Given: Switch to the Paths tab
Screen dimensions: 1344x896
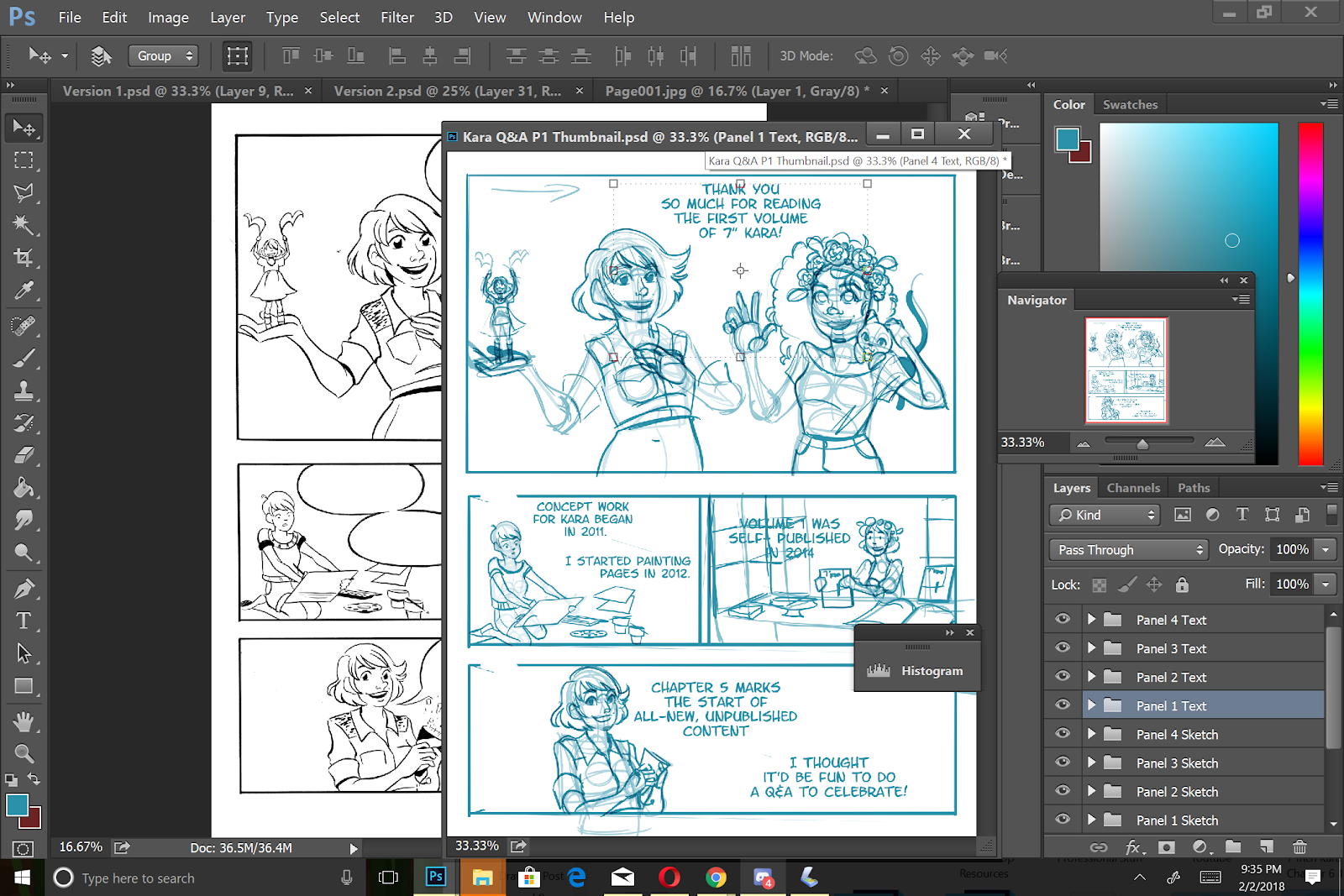Looking at the screenshot, I should pyautogui.click(x=1194, y=488).
